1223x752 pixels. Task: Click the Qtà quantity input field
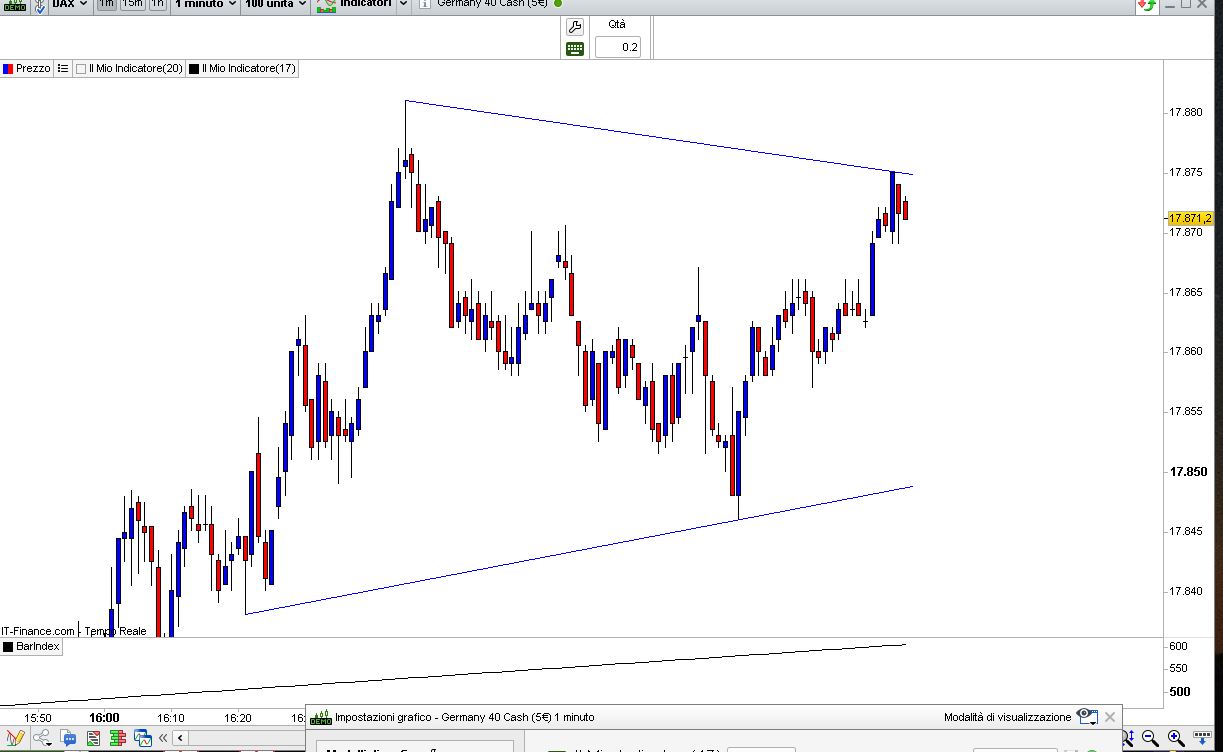pyautogui.click(x=618, y=47)
